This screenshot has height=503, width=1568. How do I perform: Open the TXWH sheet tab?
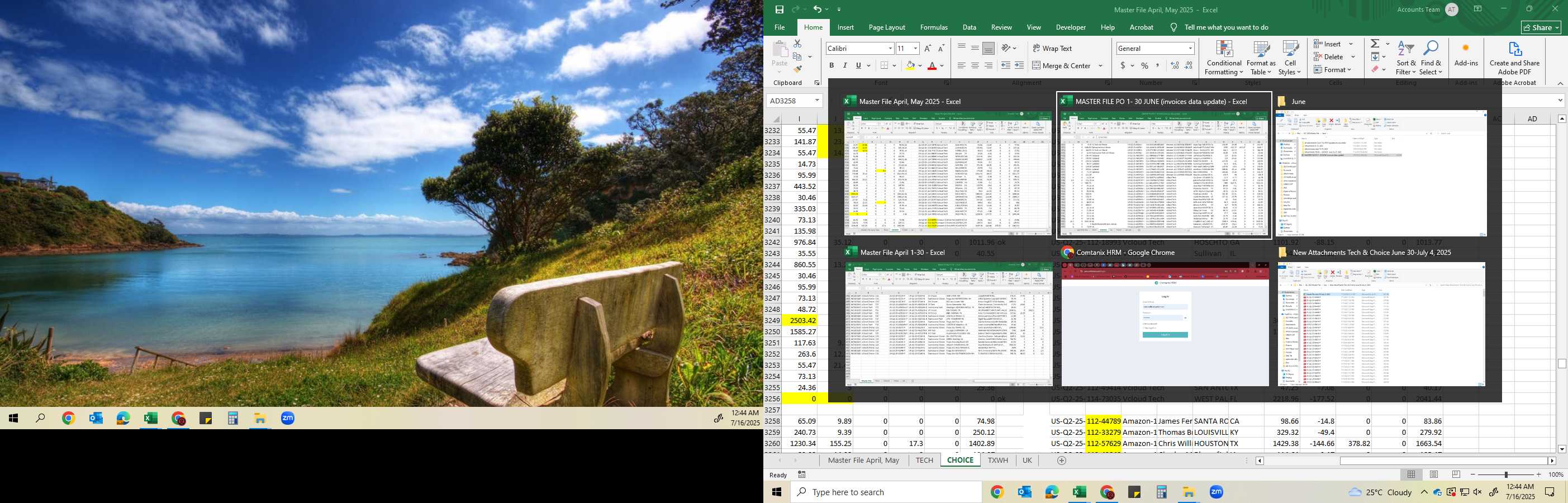pos(997,461)
